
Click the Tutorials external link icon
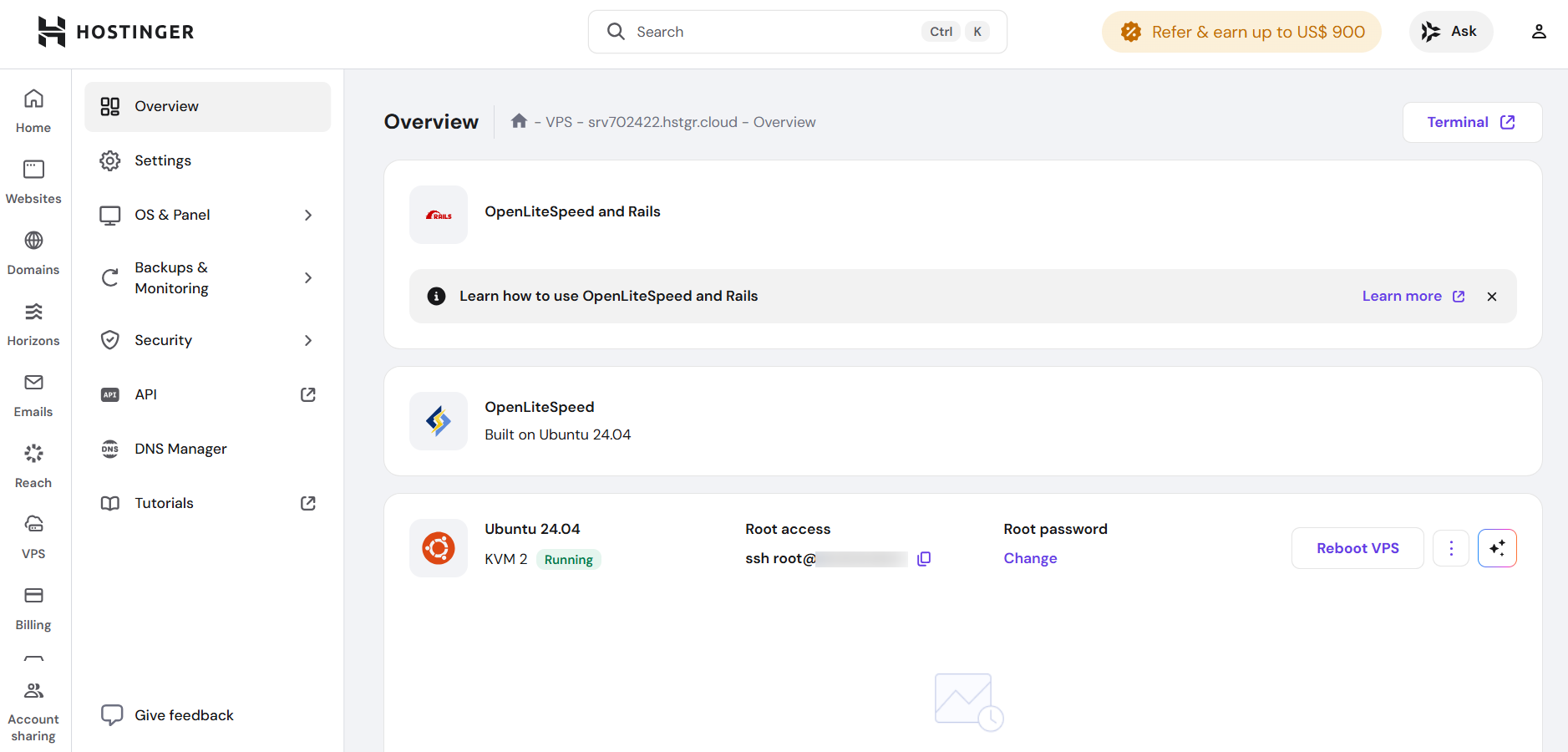tap(308, 503)
